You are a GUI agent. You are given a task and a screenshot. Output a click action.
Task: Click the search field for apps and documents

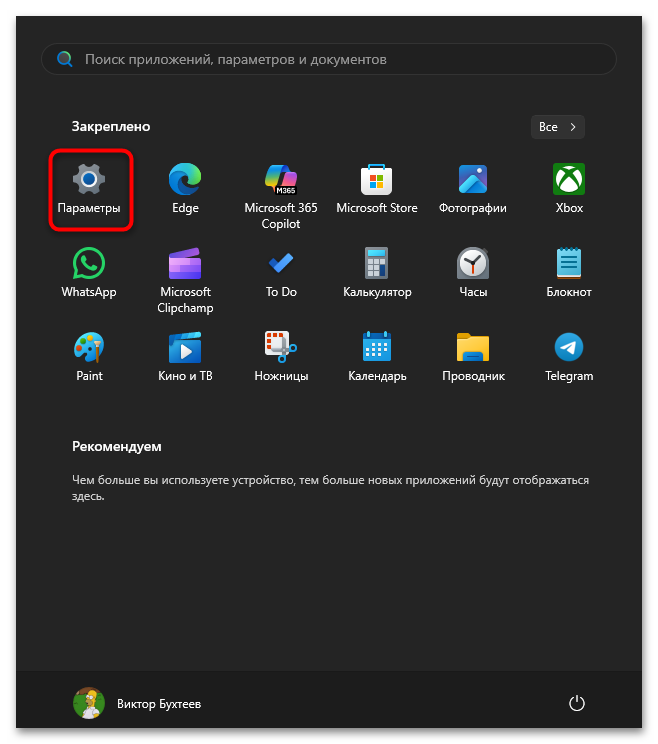[x=329, y=59]
